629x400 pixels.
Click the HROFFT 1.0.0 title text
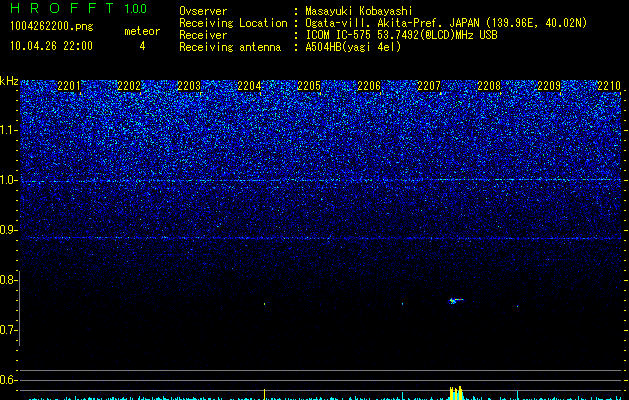coord(79,8)
